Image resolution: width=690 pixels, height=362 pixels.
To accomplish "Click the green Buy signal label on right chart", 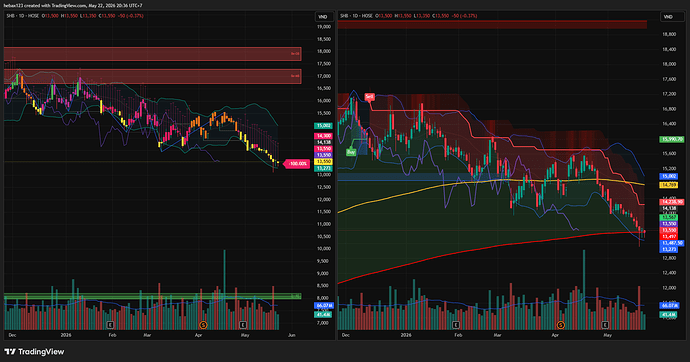I will coord(351,152).
